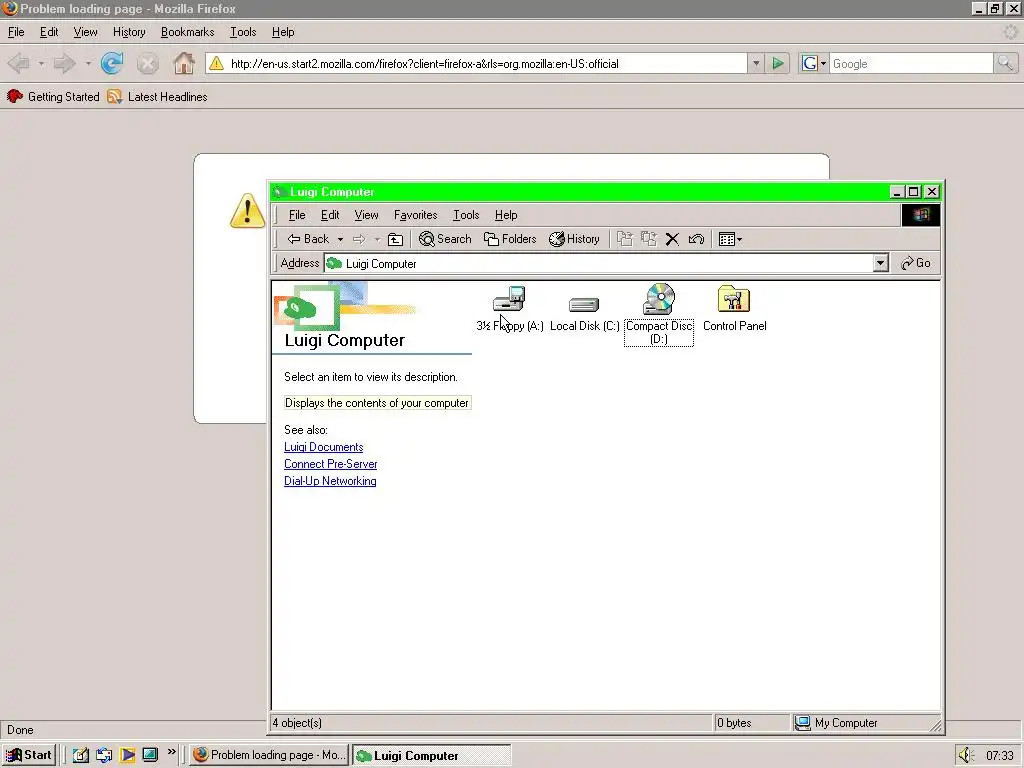
Task: Open the Forward history dropdown in Luigi Computer
Action: 377,240
